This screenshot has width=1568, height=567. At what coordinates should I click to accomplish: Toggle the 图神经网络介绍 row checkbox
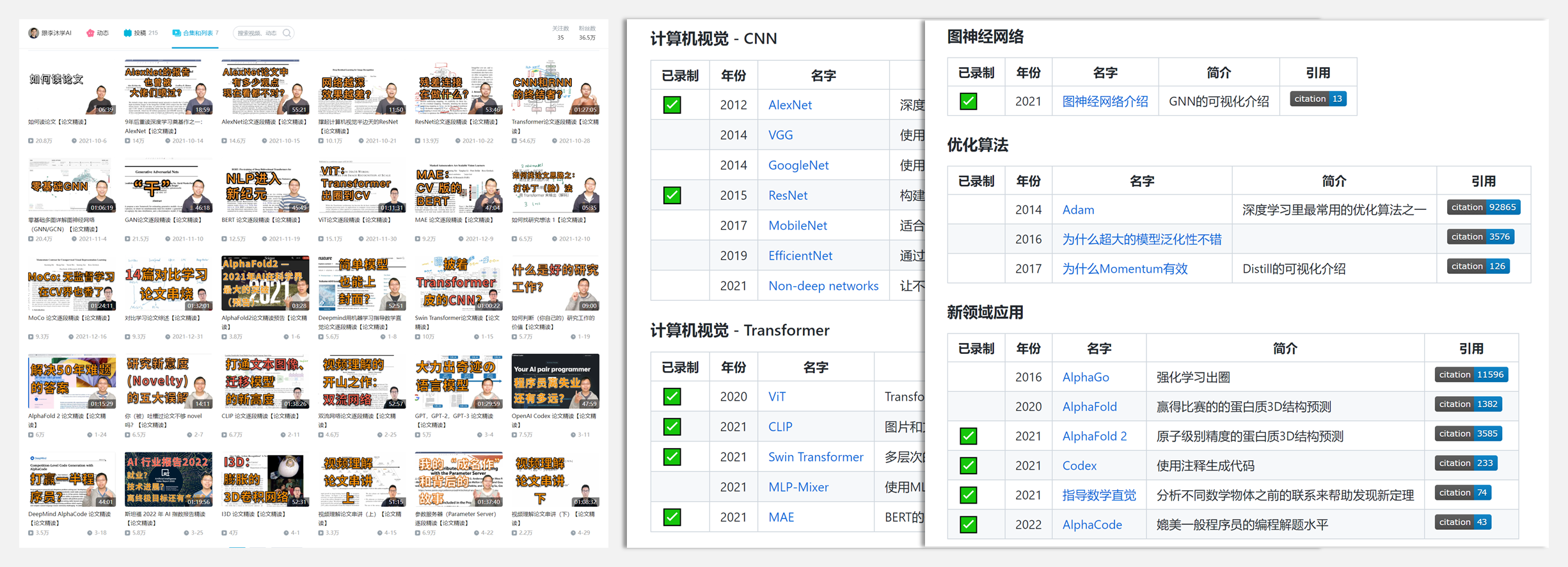[x=968, y=101]
